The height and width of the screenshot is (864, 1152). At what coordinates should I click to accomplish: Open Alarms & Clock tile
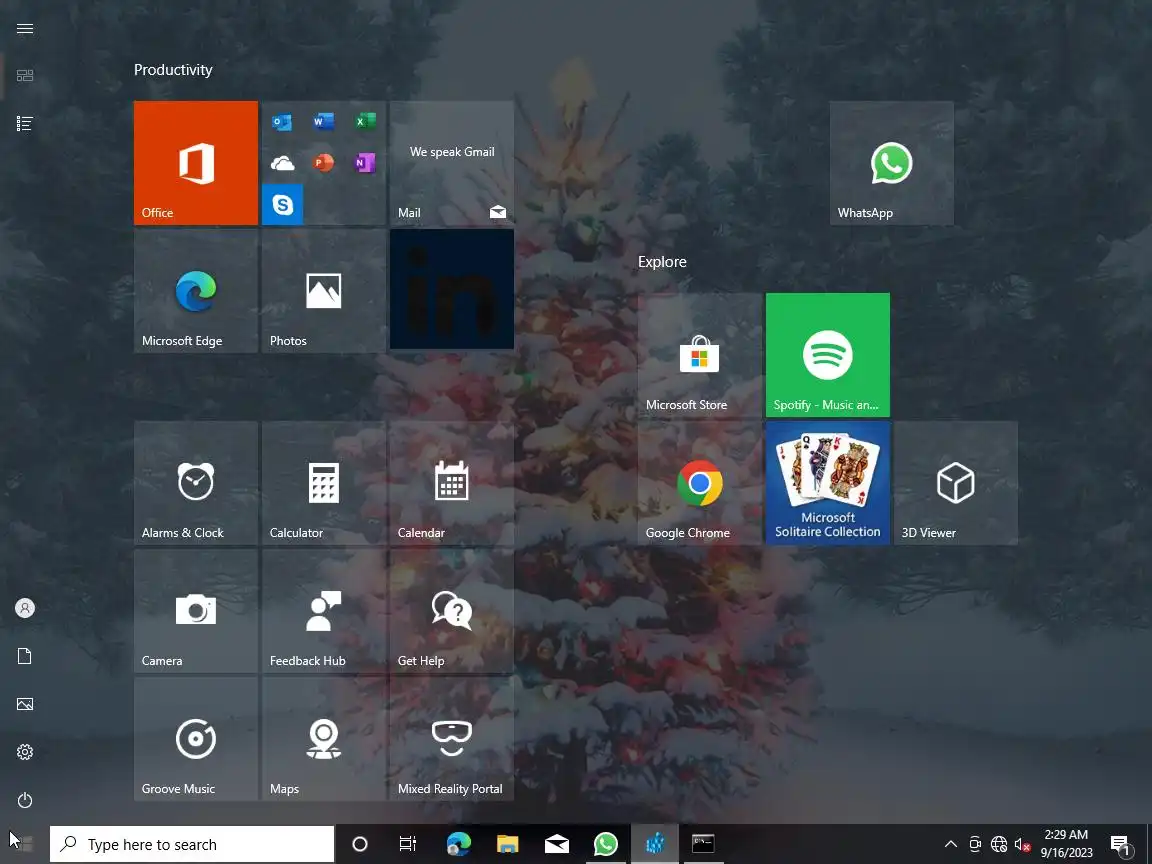(195, 483)
